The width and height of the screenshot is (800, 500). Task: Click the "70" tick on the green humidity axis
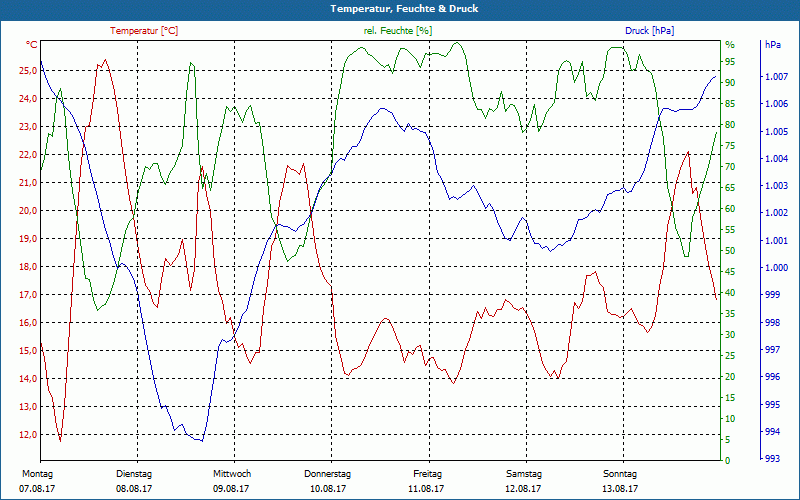(731, 167)
